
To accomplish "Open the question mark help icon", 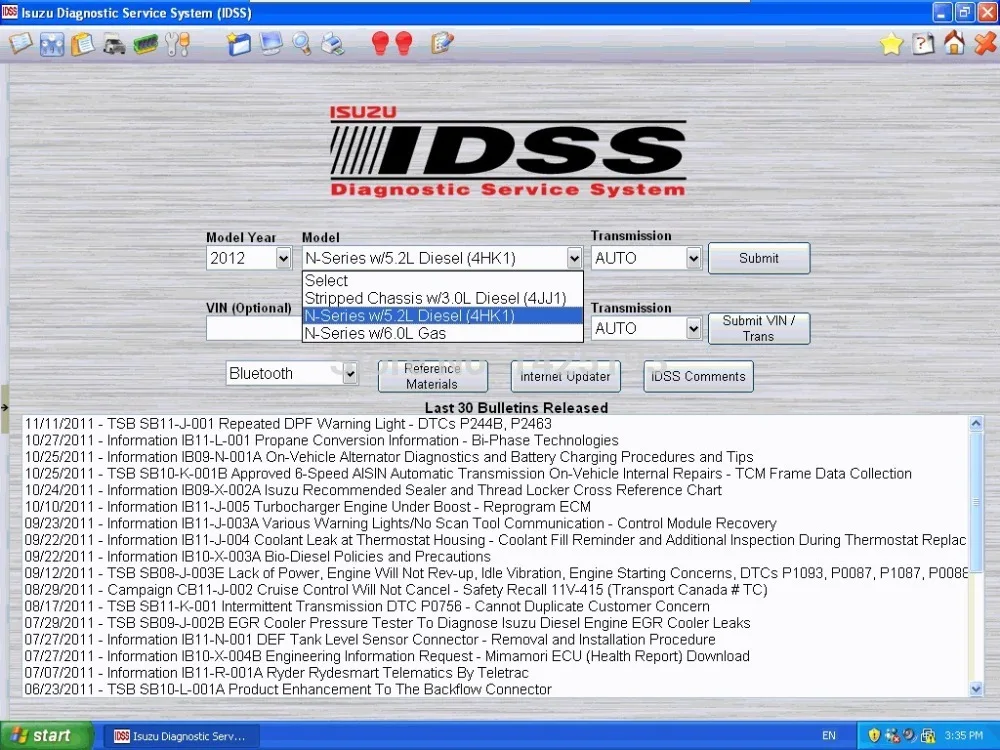I will click(923, 43).
